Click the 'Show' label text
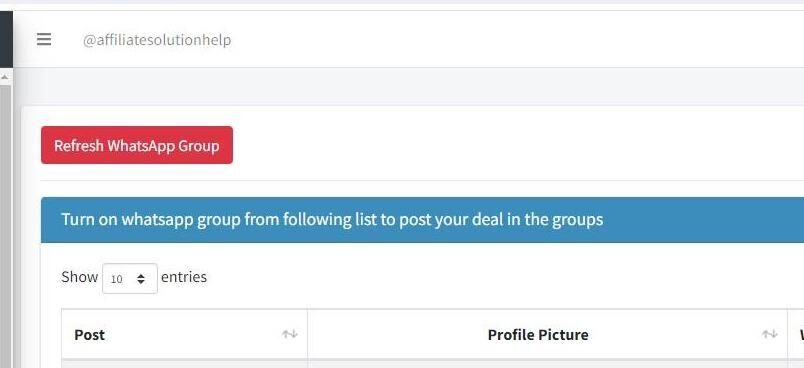804x368 pixels. click(x=79, y=277)
